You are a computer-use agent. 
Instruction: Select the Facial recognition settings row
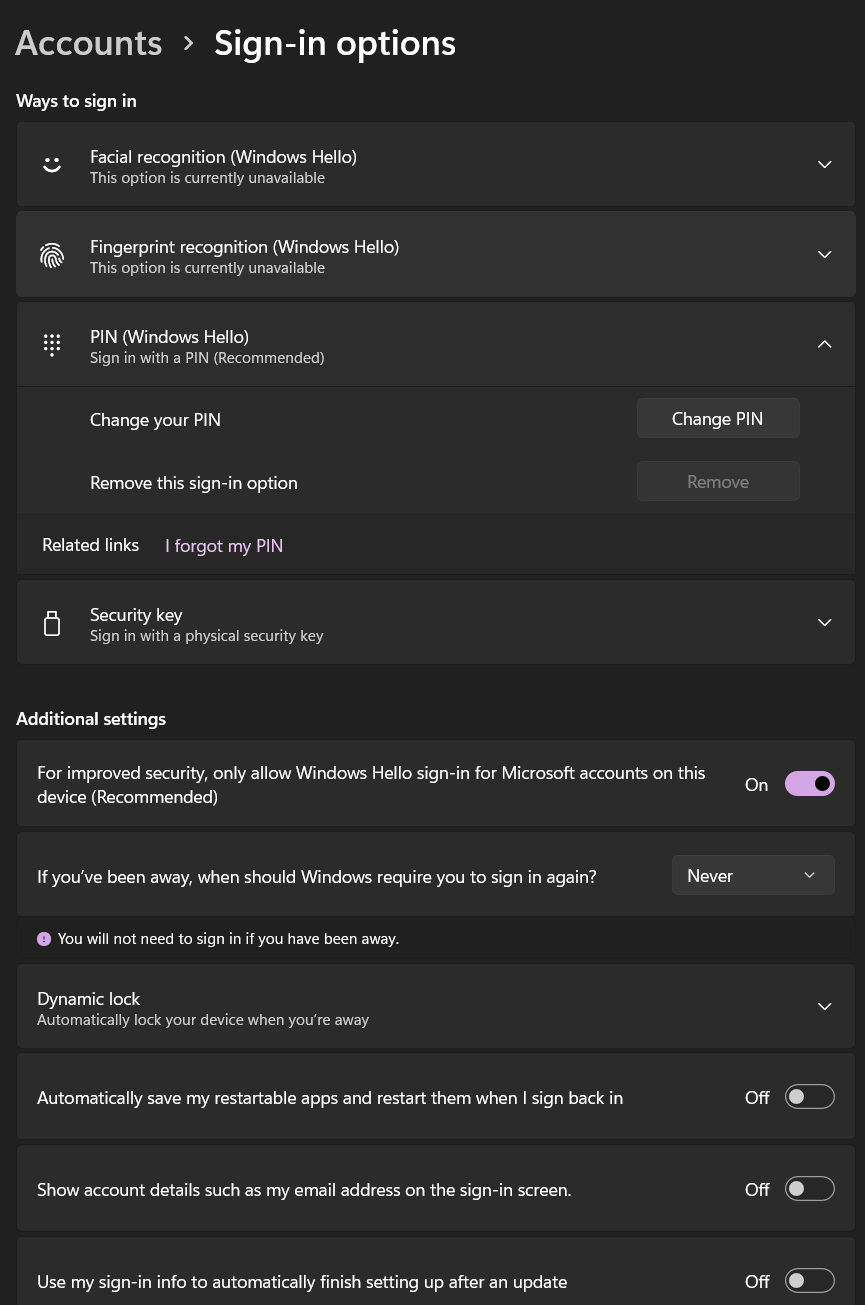tap(435, 164)
